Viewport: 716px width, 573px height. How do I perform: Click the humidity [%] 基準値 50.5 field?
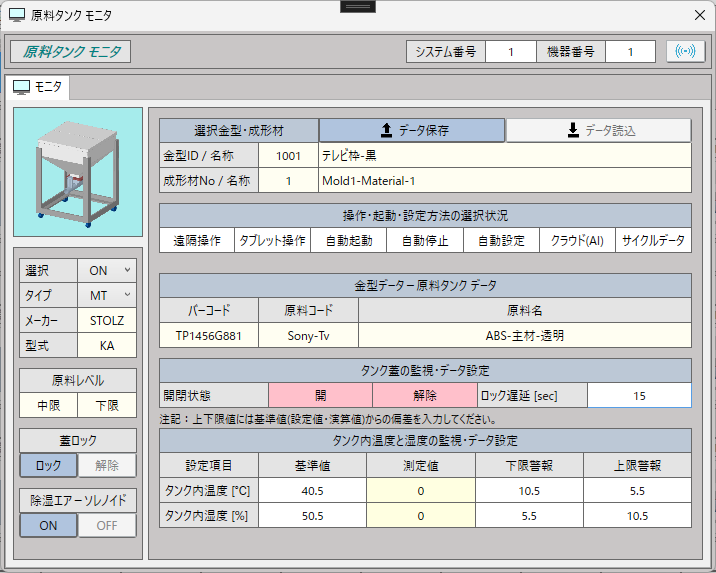coord(312,516)
